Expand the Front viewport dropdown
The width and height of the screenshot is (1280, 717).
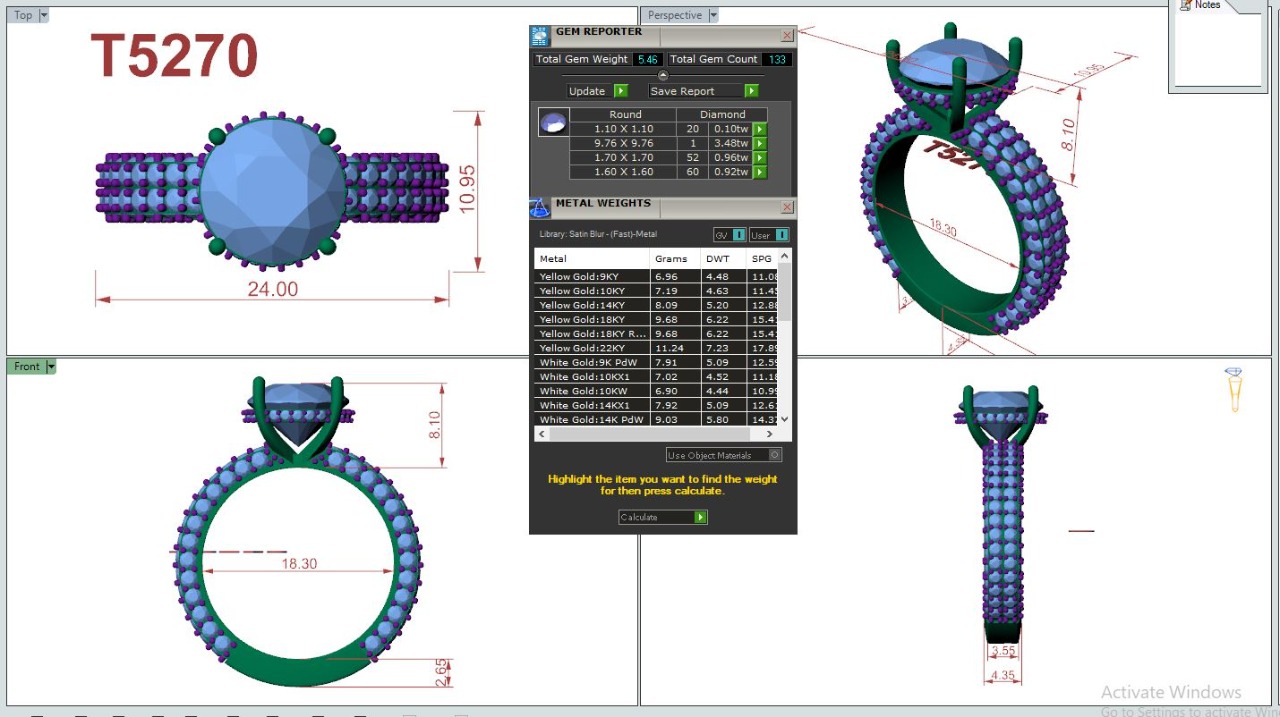point(51,367)
